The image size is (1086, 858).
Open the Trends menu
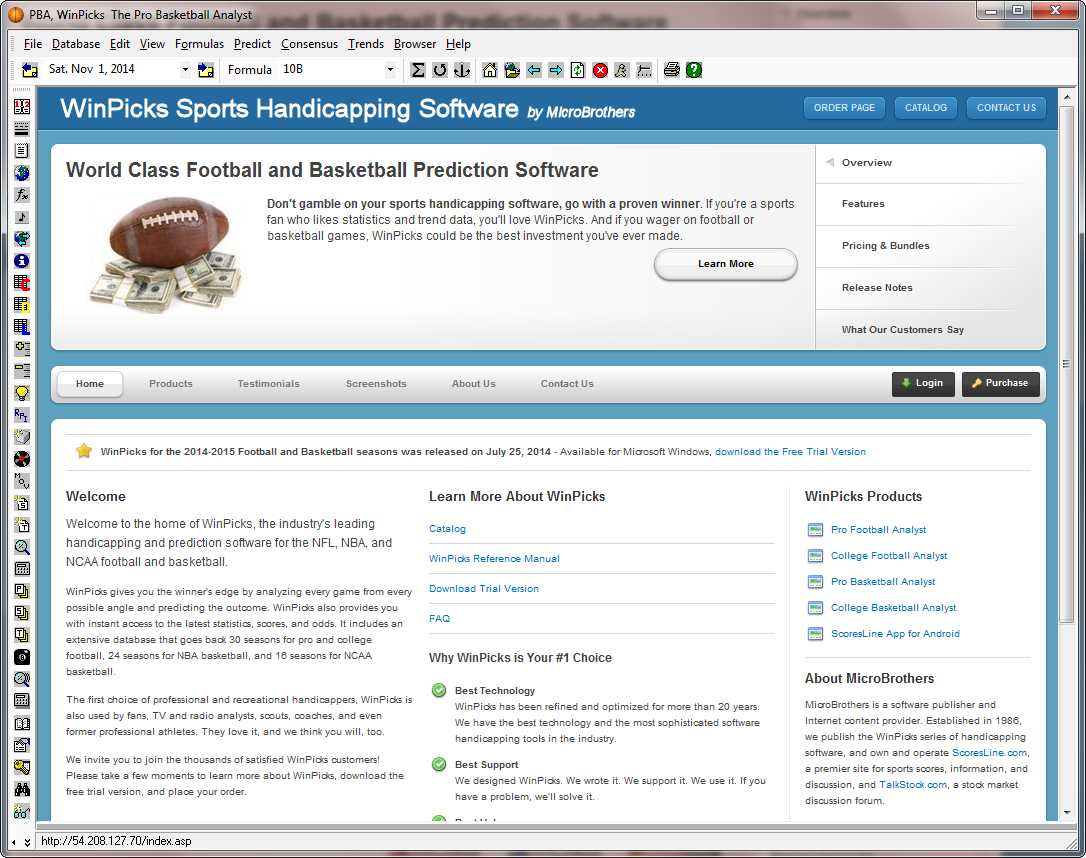(x=366, y=44)
